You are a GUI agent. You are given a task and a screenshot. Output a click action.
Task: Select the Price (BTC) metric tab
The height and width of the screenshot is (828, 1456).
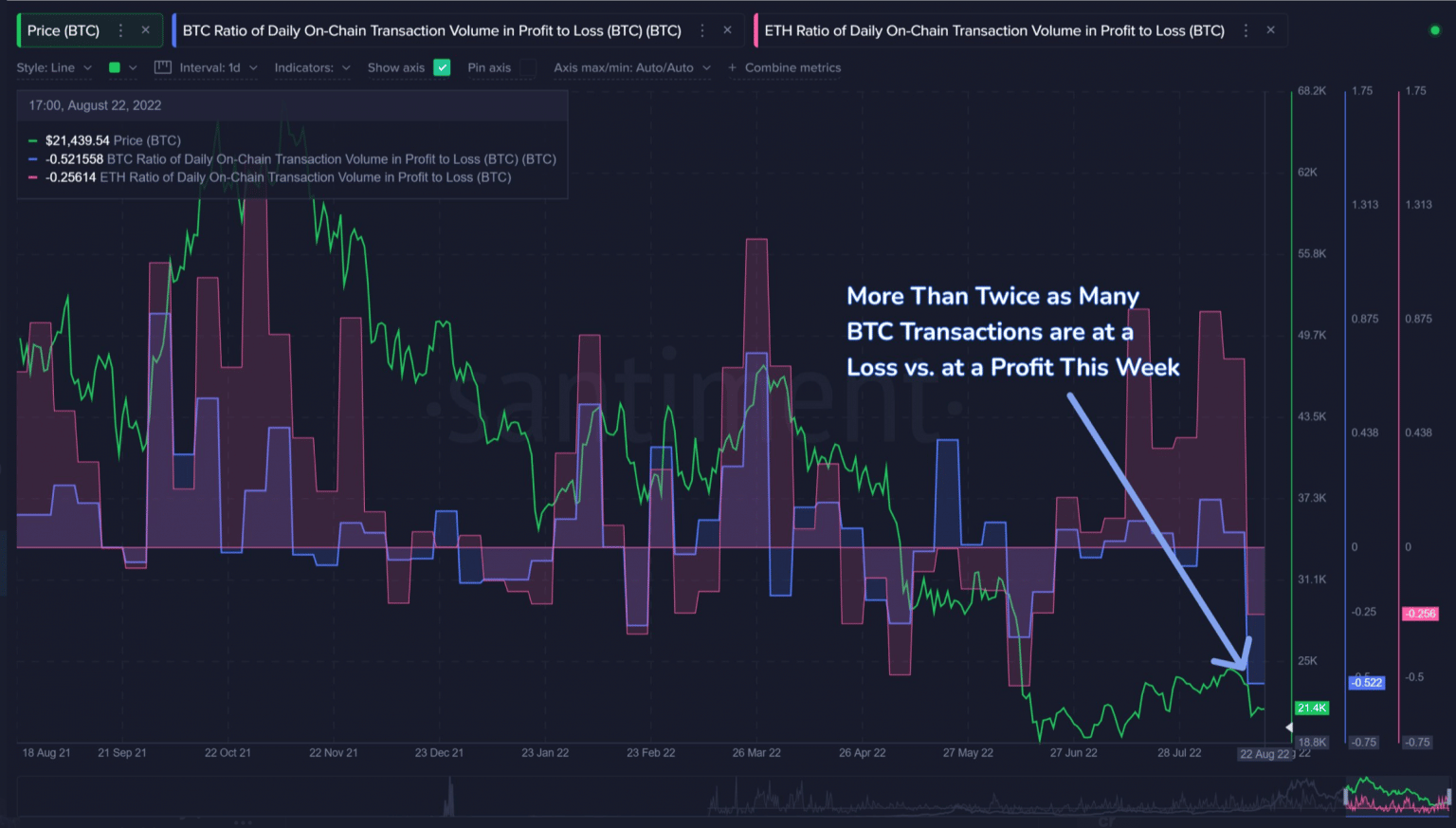[x=64, y=30]
